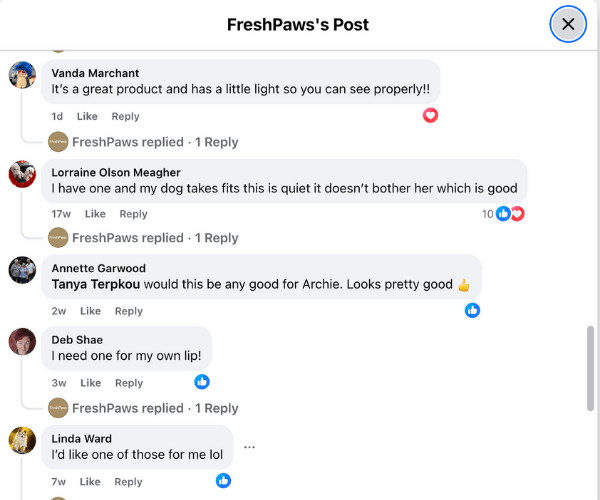
Task: Click Vanda Marchant's profile avatar
Action: (x=22, y=75)
